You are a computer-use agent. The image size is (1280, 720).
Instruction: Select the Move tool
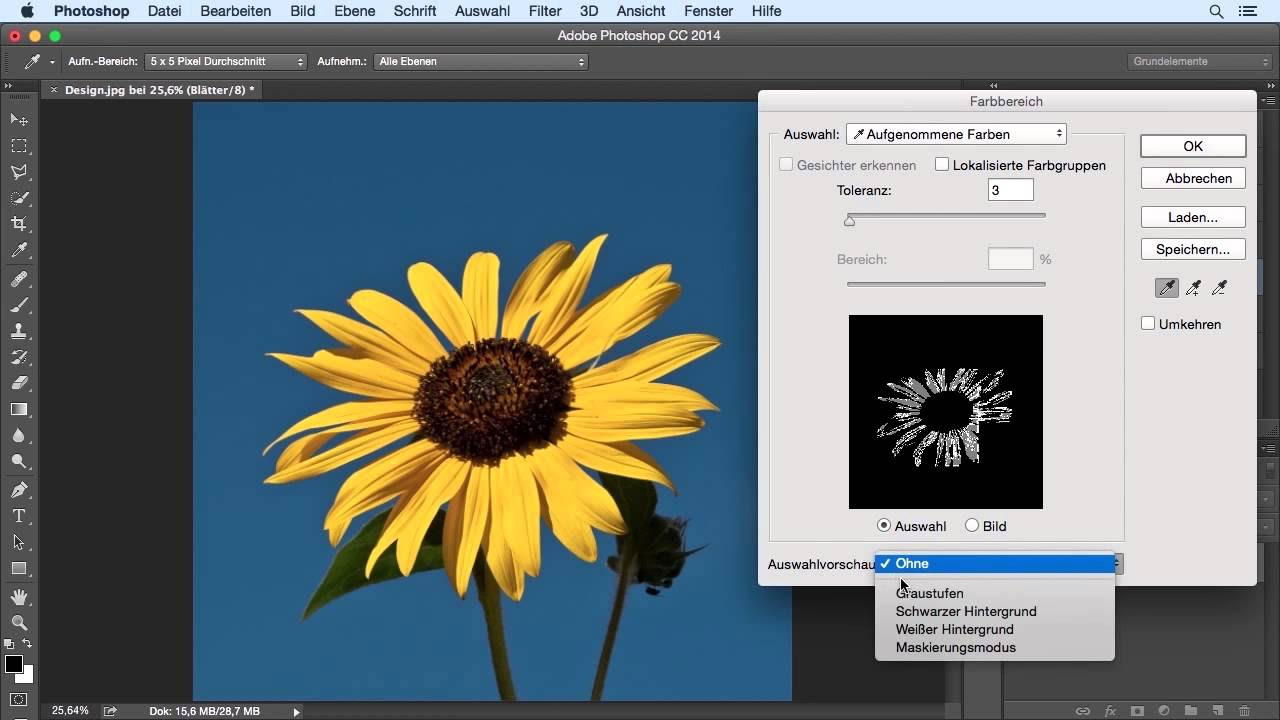click(x=18, y=120)
